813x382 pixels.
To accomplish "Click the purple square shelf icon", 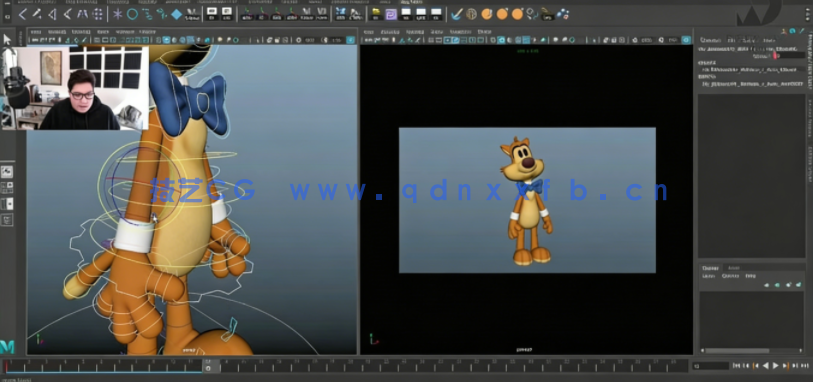I will tap(391, 14).
